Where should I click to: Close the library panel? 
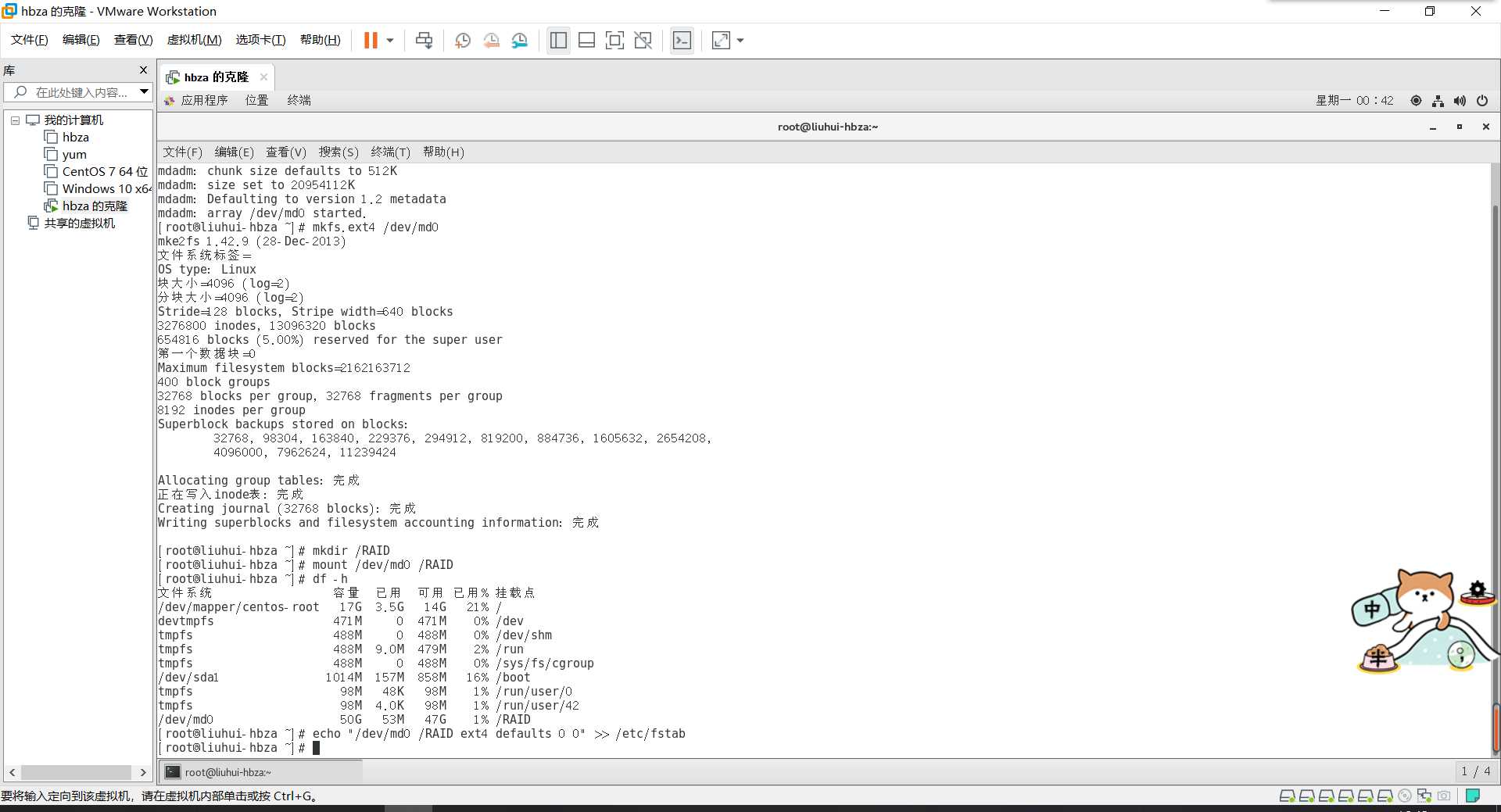tap(143, 70)
